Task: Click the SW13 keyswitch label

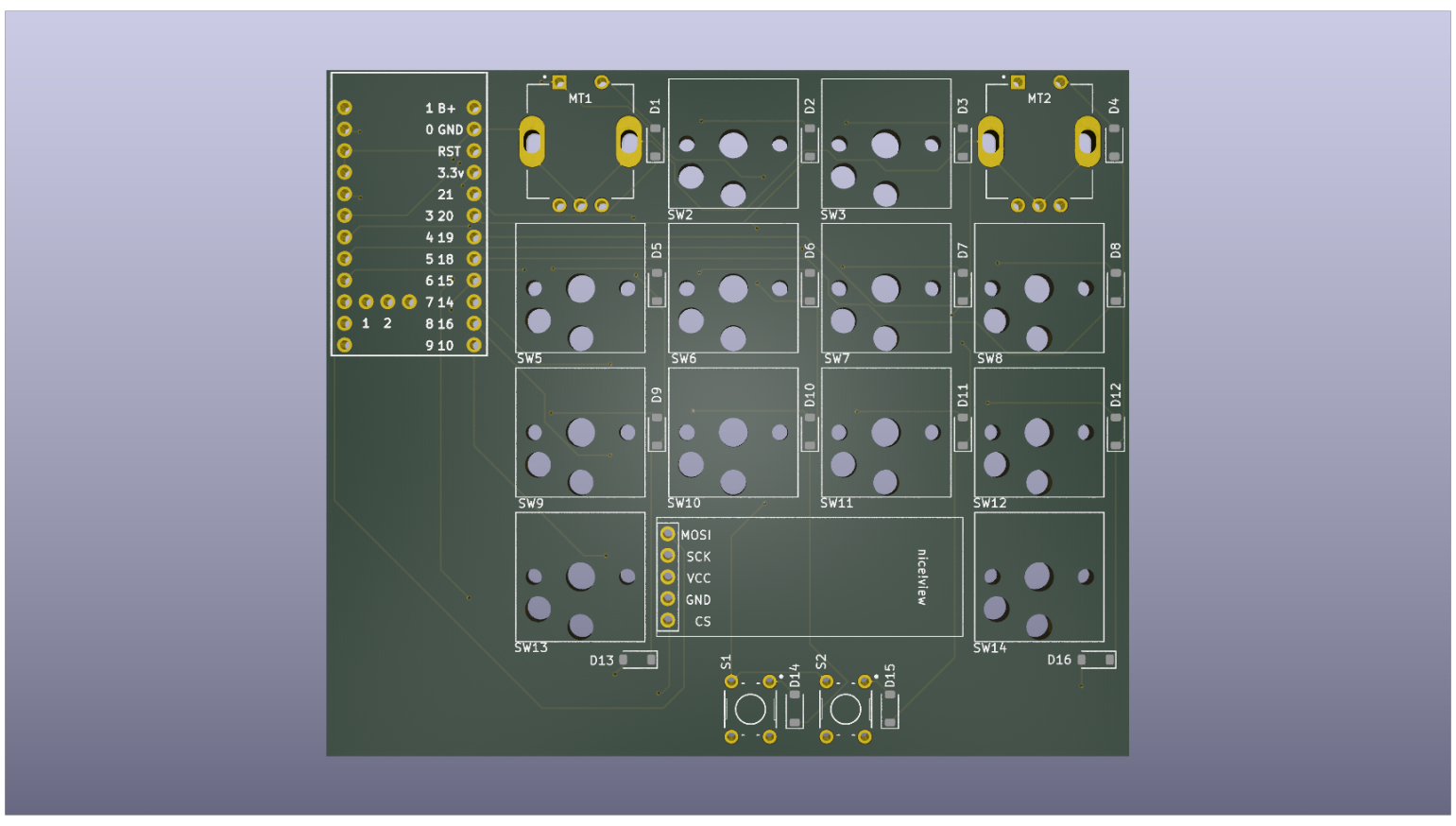Action: coord(530,648)
